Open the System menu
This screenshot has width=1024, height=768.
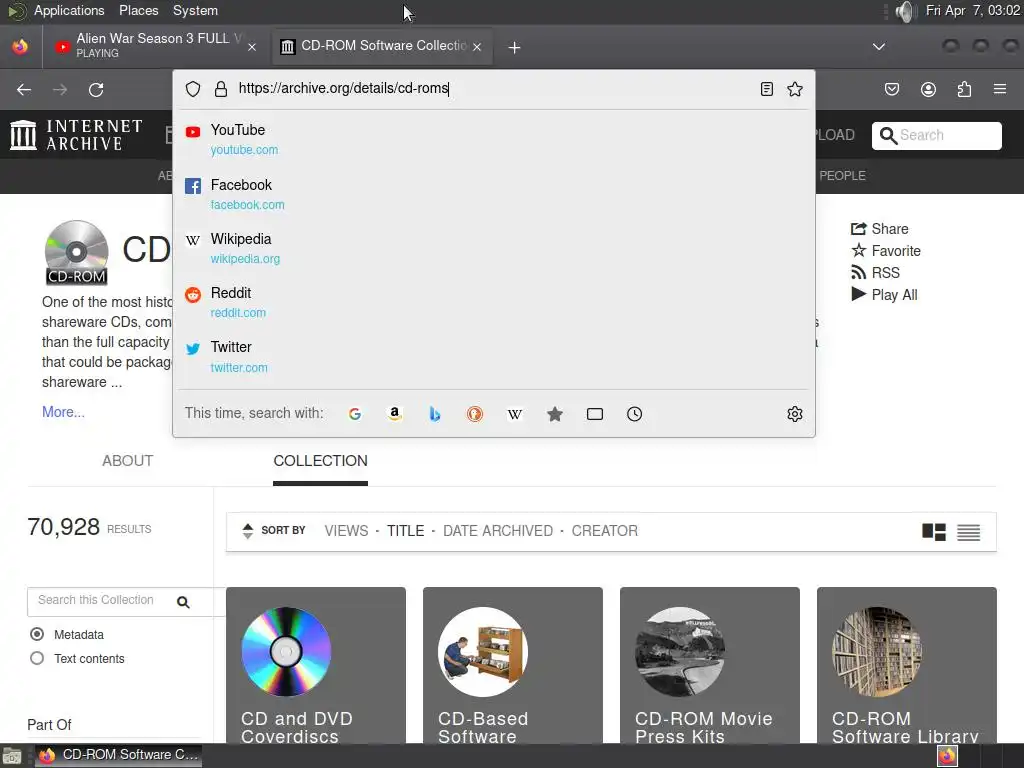(x=195, y=10)
